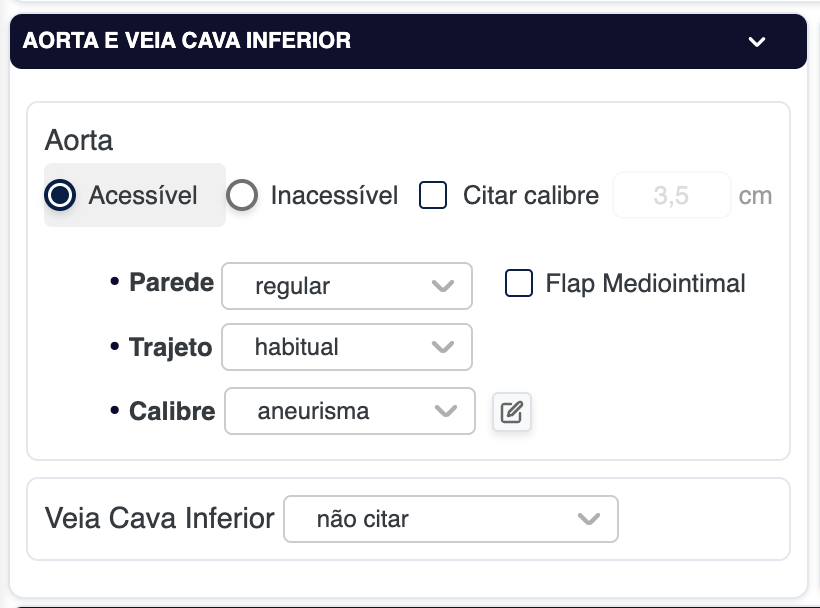This screenshot has height=608, width=820.
Task: Collapse section using the header chevron
Action: 757,41
